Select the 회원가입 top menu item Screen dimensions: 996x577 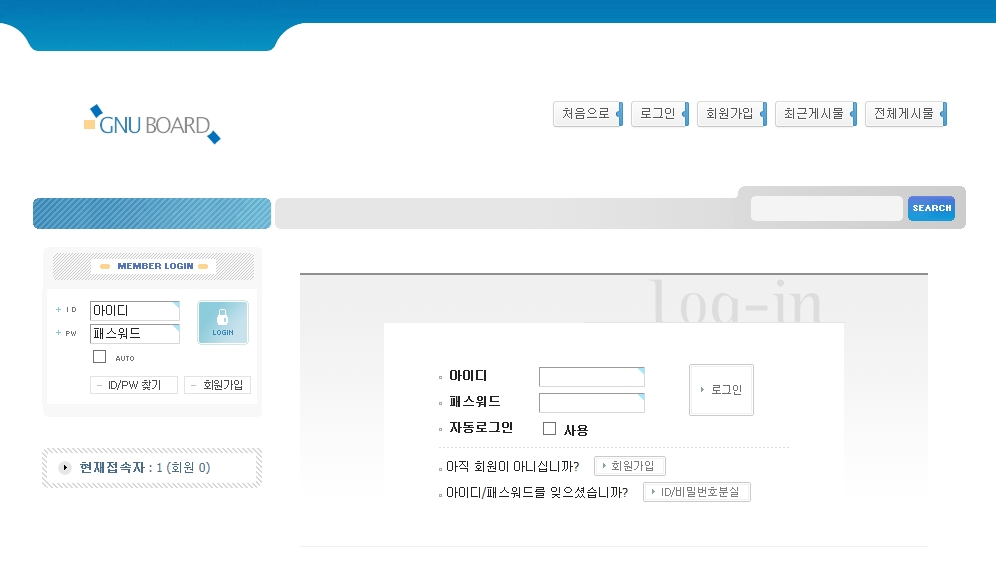point(730,114)
